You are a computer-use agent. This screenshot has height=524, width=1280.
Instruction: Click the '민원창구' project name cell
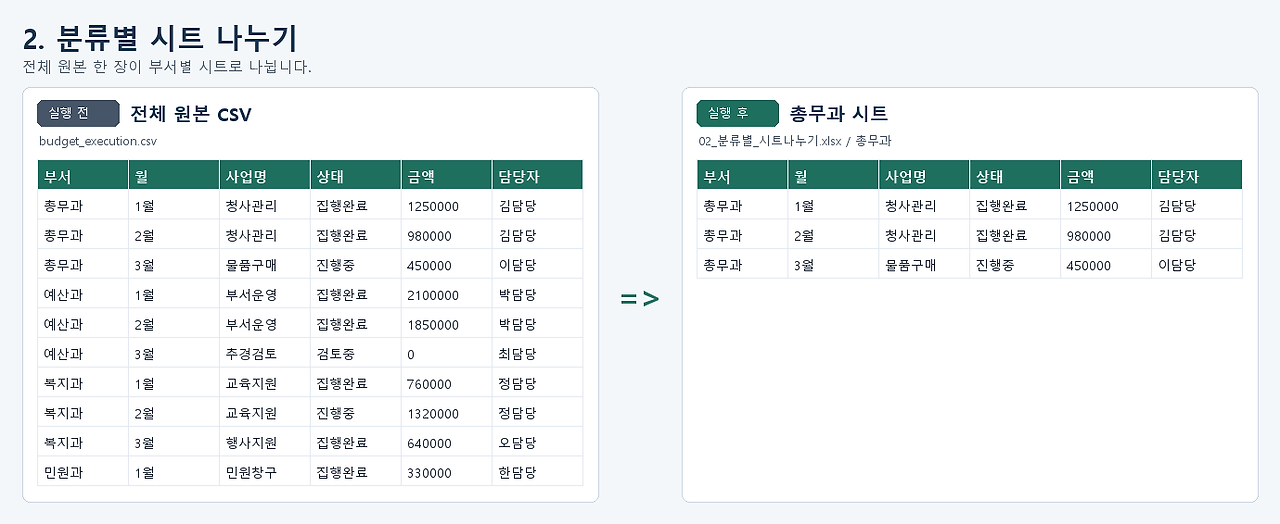(x=265, y=472)
